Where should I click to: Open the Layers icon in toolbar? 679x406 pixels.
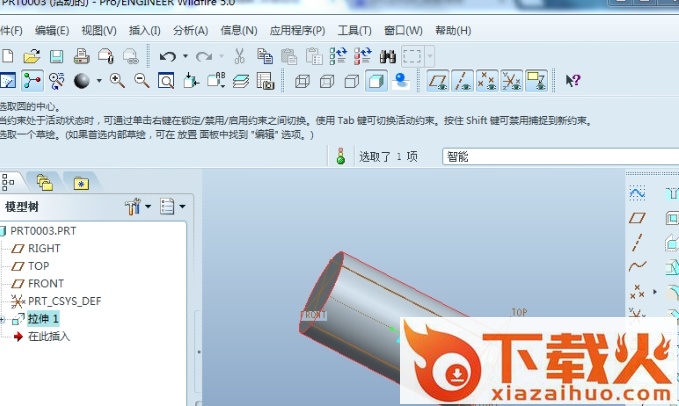pos(241,81)
